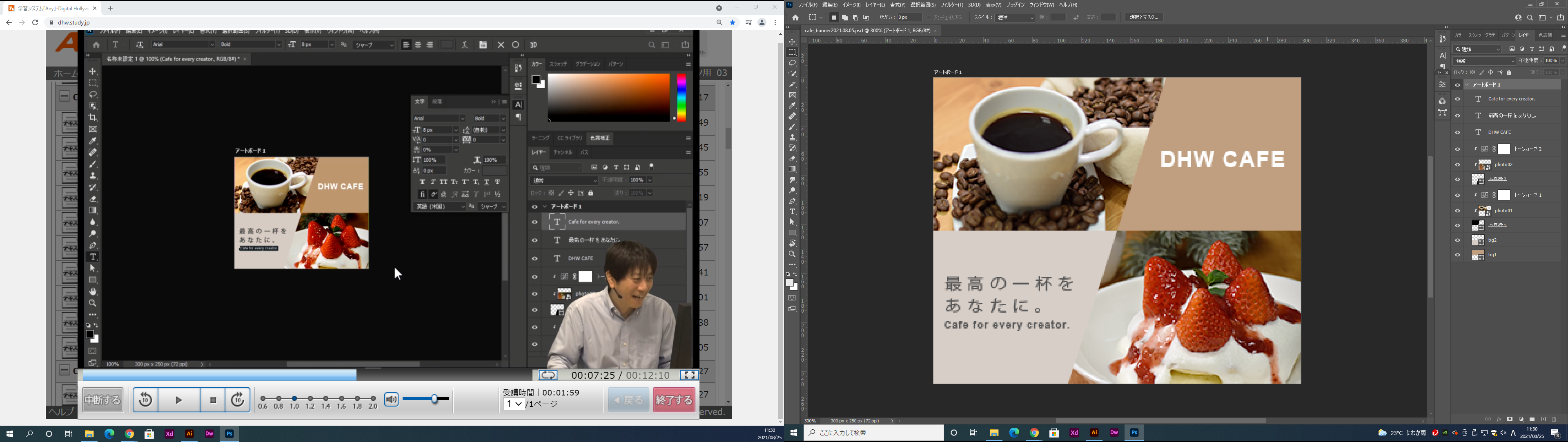
Task: Open the marquee tool preset dropdown arrow
Action: click(820, 18)
